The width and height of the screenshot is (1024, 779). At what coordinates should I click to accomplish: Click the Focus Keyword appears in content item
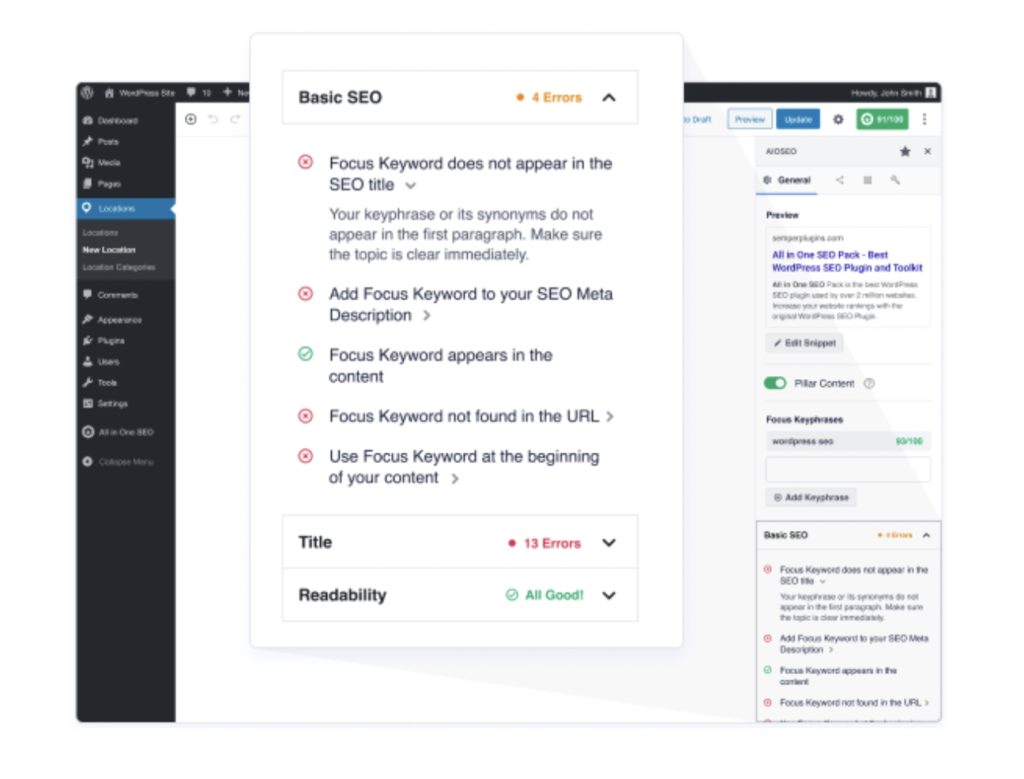(x=440, y=366)
